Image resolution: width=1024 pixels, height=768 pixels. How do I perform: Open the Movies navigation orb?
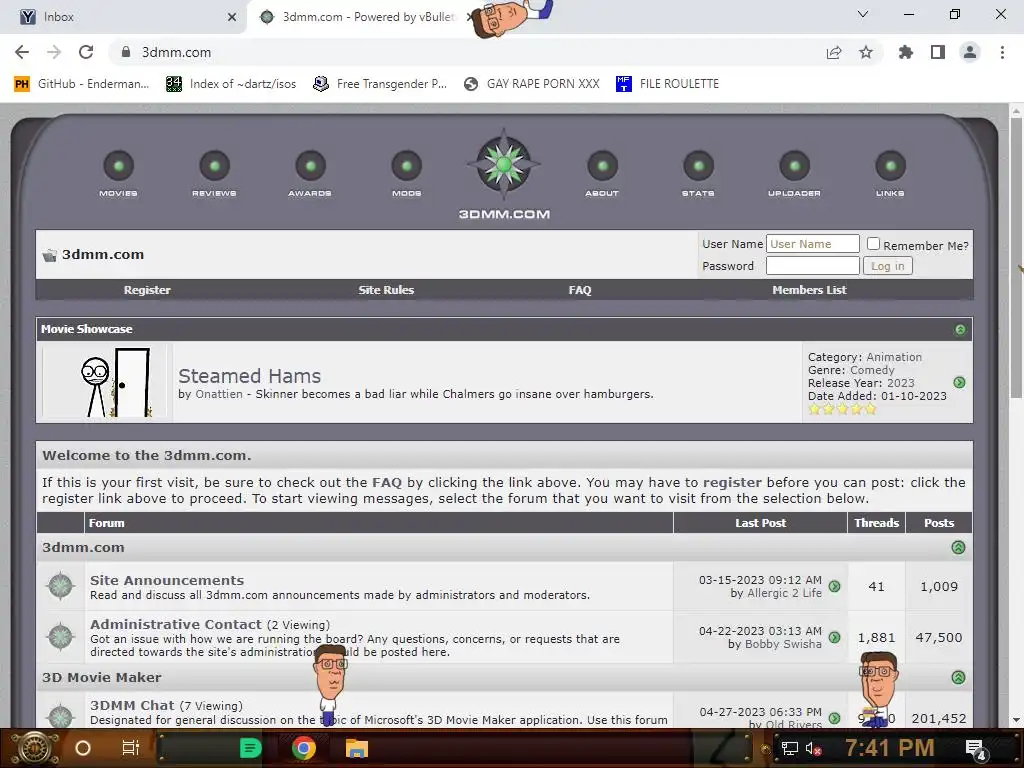118,166
